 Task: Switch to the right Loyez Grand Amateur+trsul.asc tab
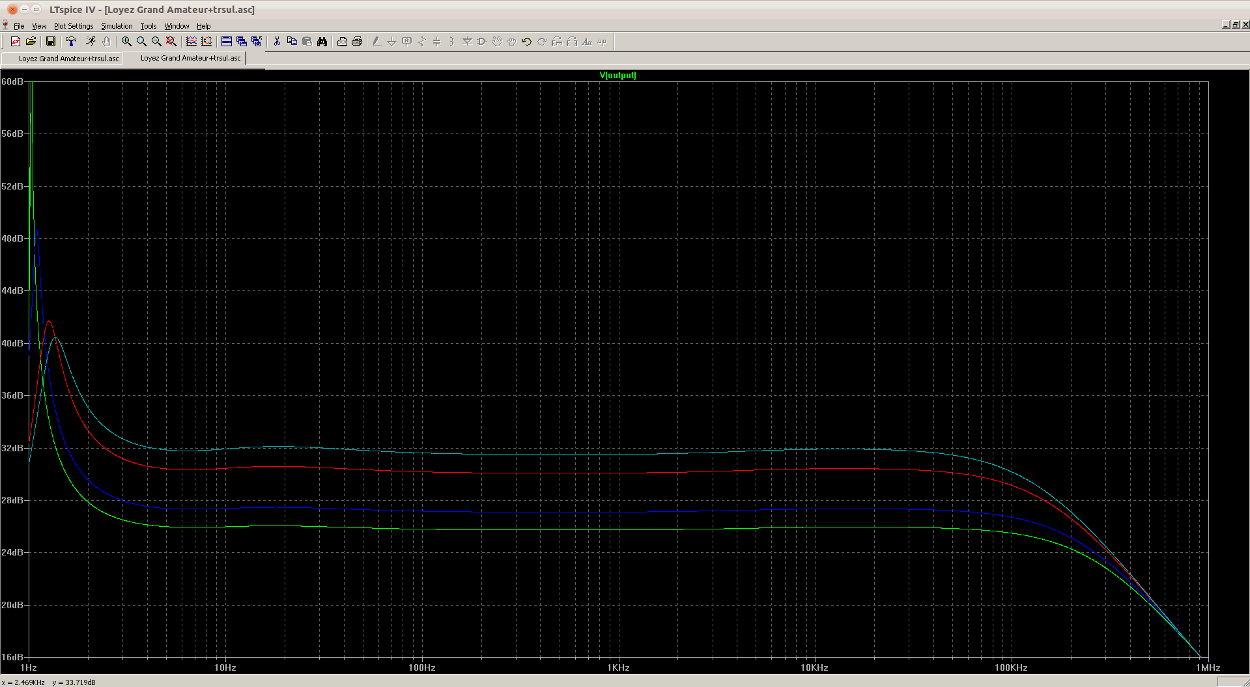pos(186,58)
